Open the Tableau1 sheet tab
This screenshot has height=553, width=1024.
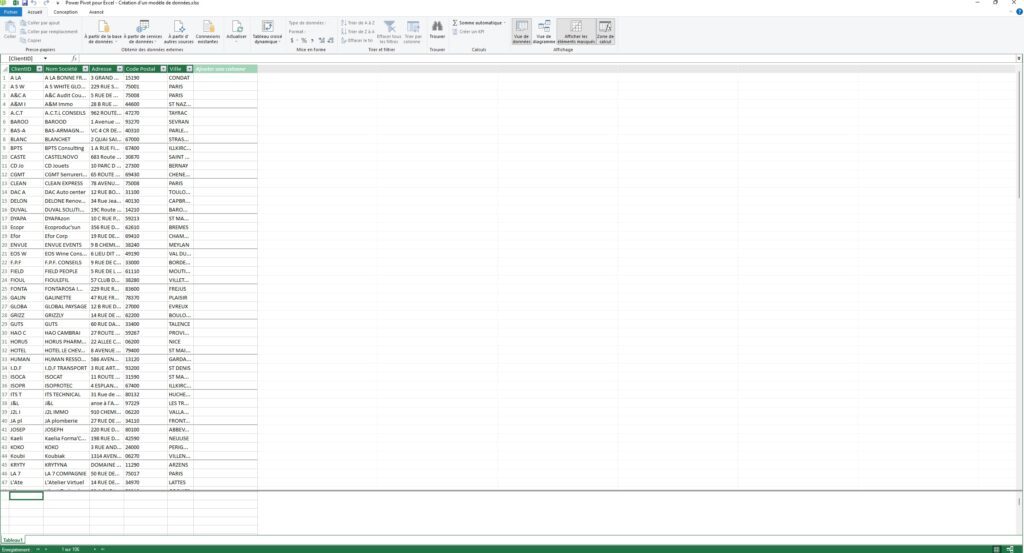pos(12,540)
